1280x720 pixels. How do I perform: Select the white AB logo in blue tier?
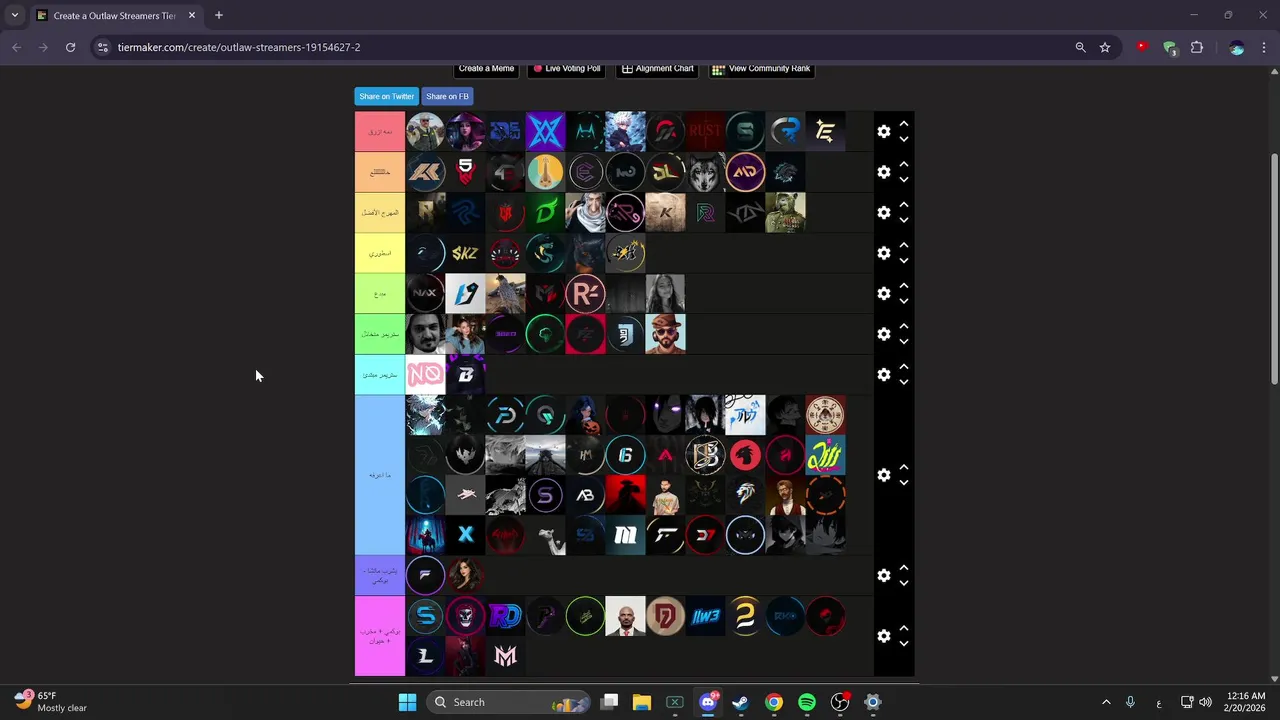point(585,495)
